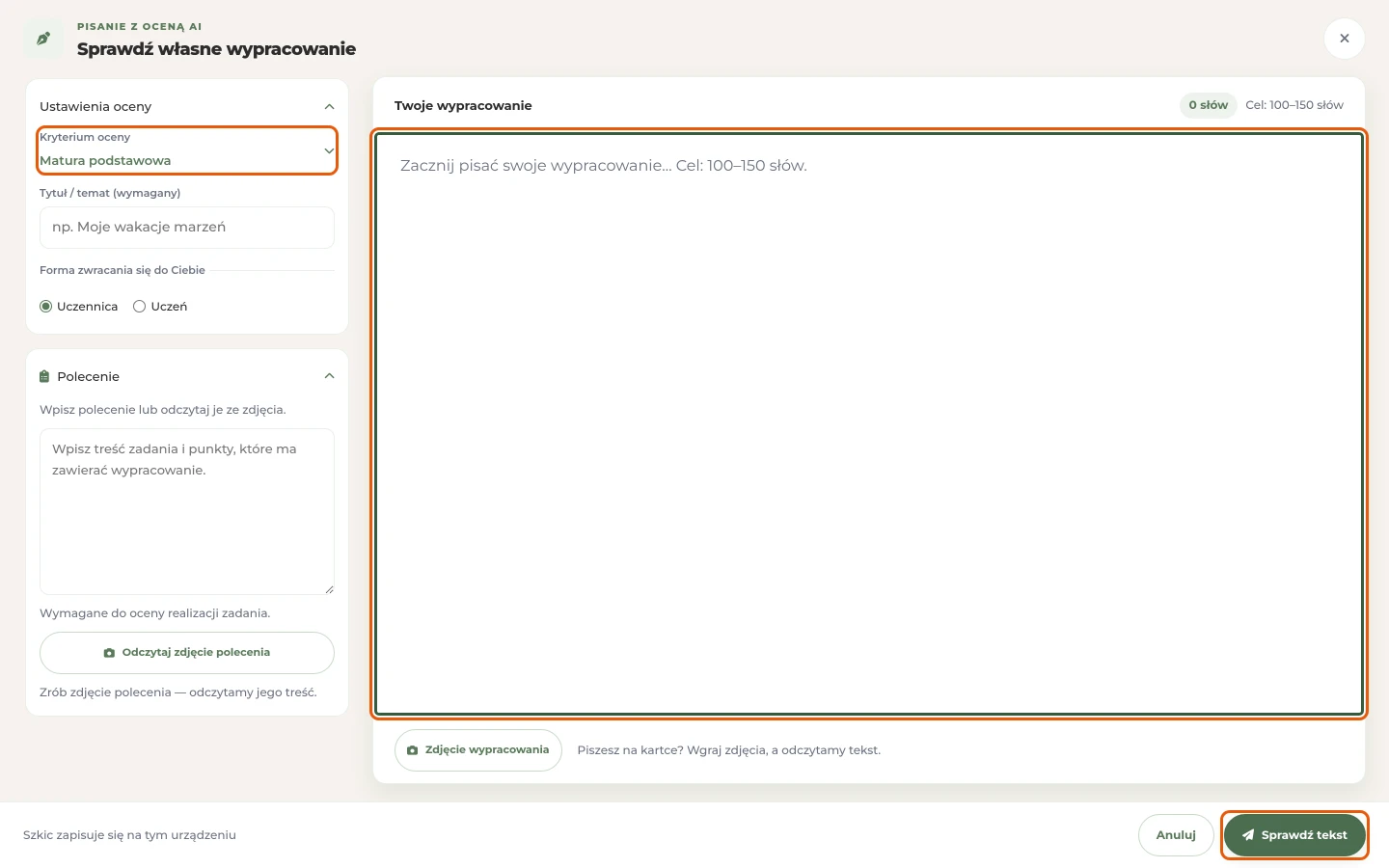The image size is (1389, 868).
Task: Click the Polecenie task description textarea
Action: coord(187,512)
